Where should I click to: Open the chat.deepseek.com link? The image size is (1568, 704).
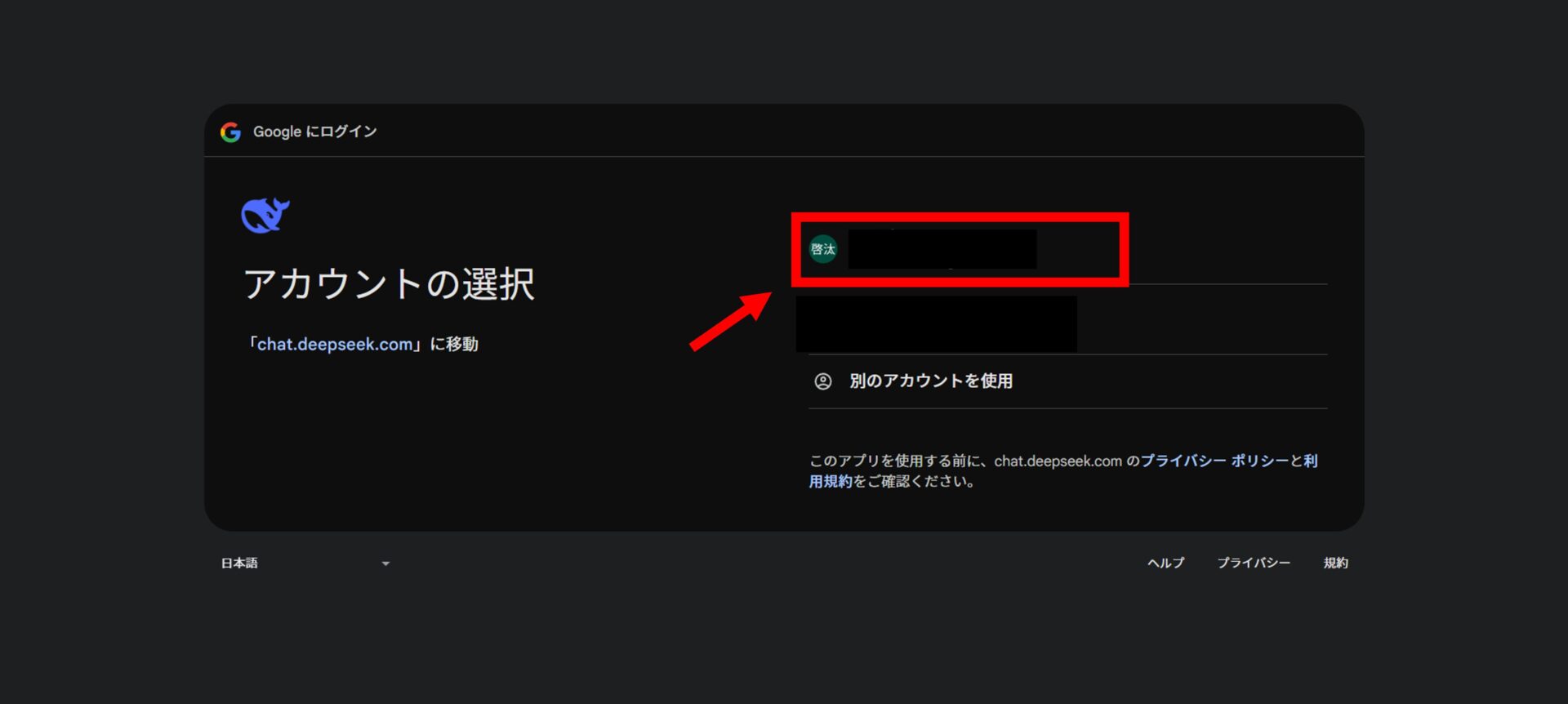click(x=335, y=345)
